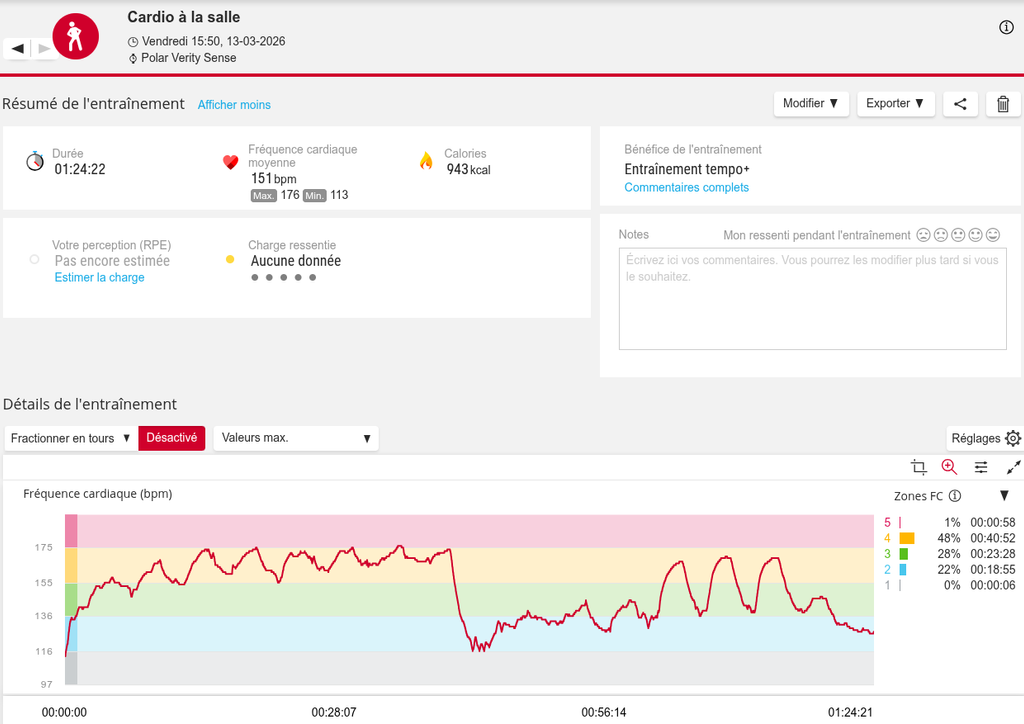Open the chart sliders filter icon
1024x724 pixels.
[x=981, y=467]
